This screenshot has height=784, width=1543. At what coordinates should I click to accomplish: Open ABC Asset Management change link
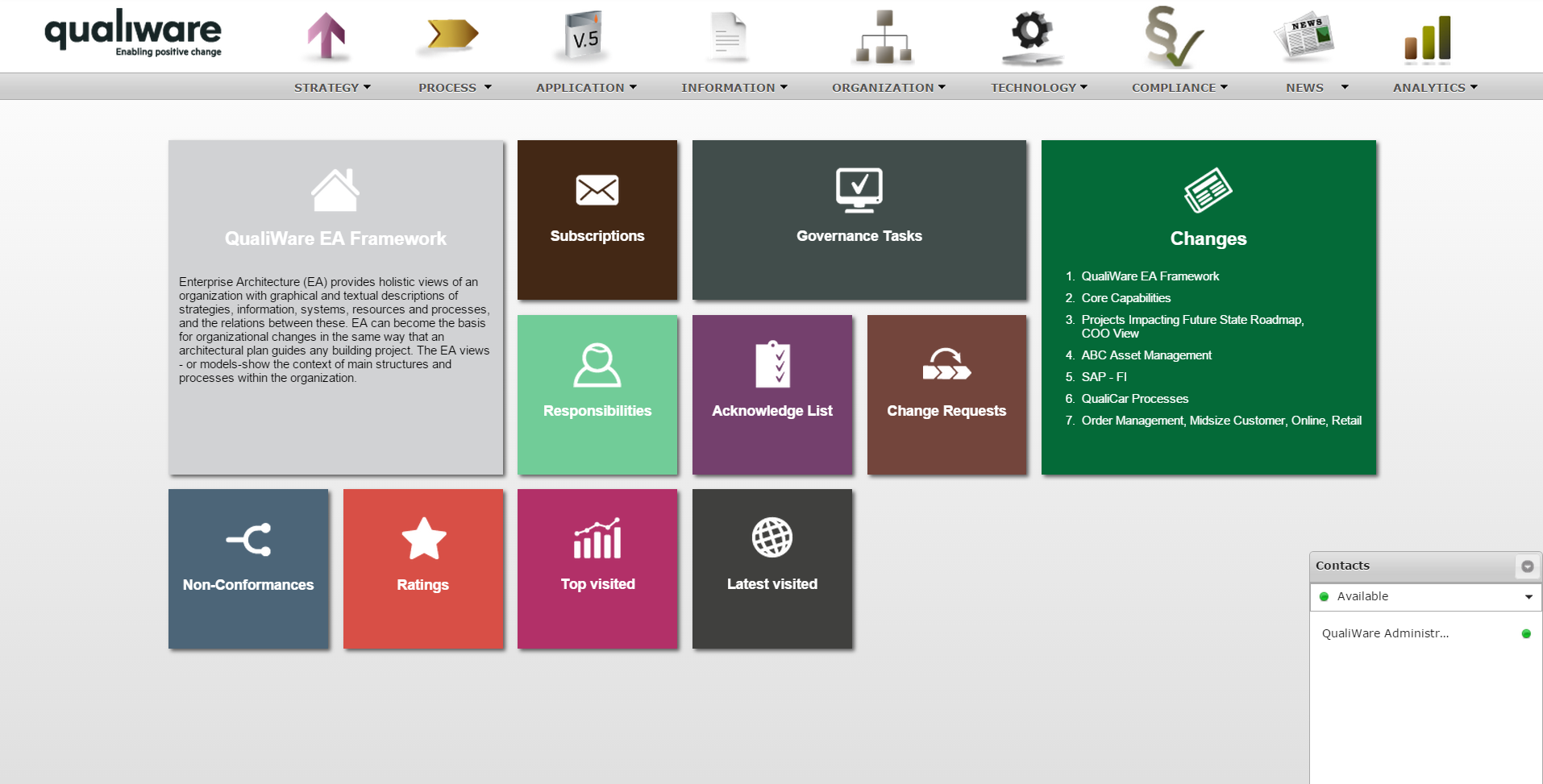point(1146,355)
